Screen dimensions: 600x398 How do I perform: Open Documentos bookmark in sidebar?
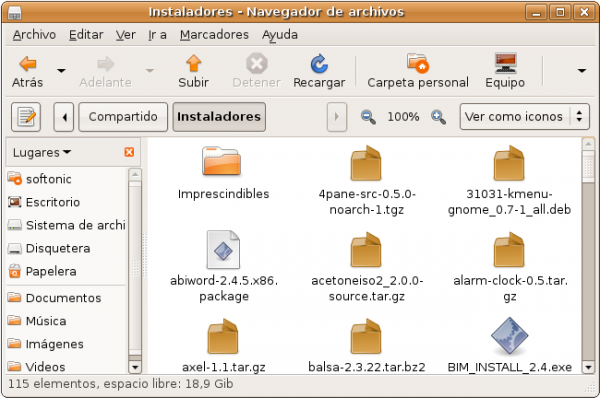pyautogui.click(x=54, y=298)
